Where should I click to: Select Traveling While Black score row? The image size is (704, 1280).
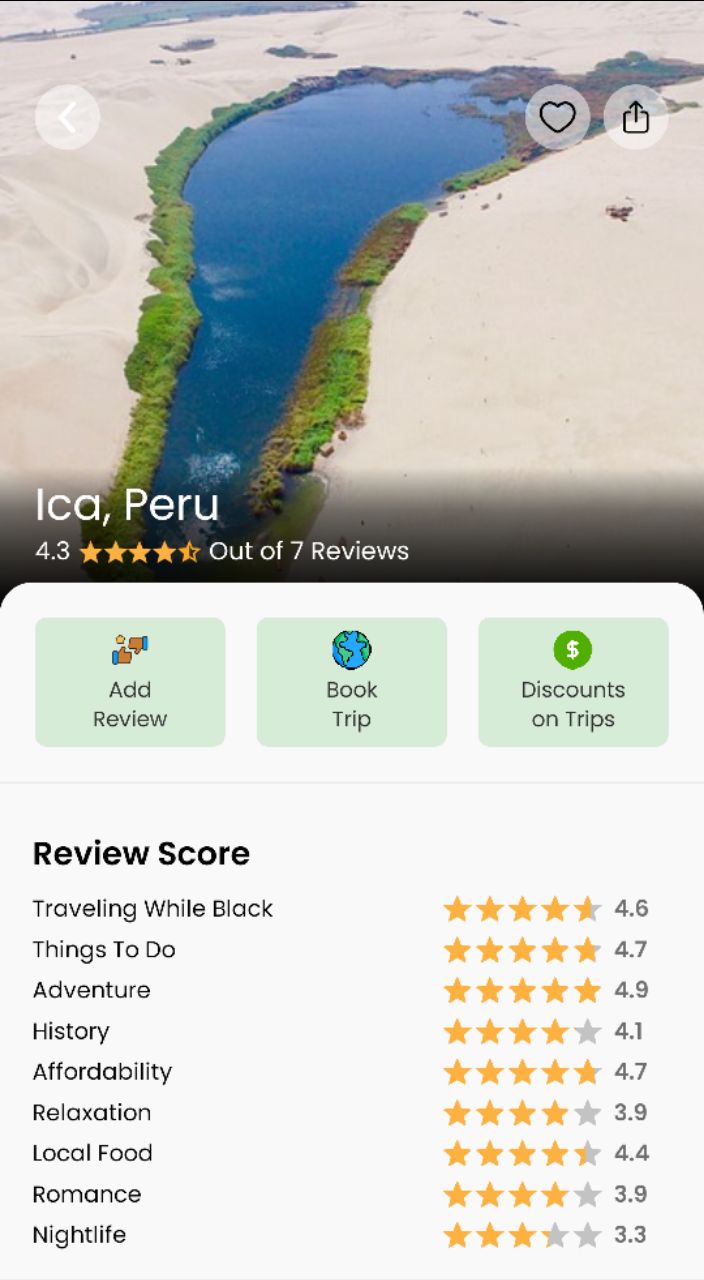tap(341, 909)
